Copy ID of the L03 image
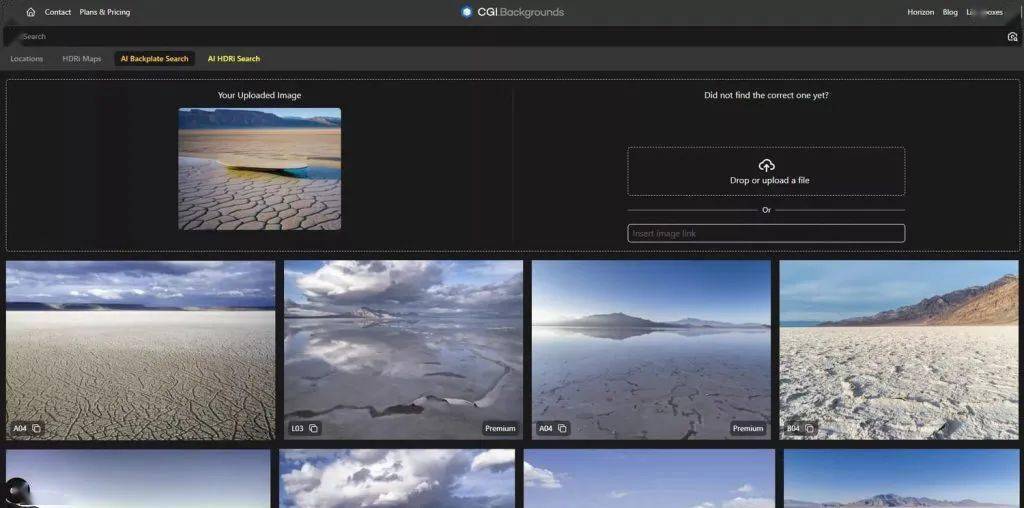The image size is (1024, 508). pos(313,428)
